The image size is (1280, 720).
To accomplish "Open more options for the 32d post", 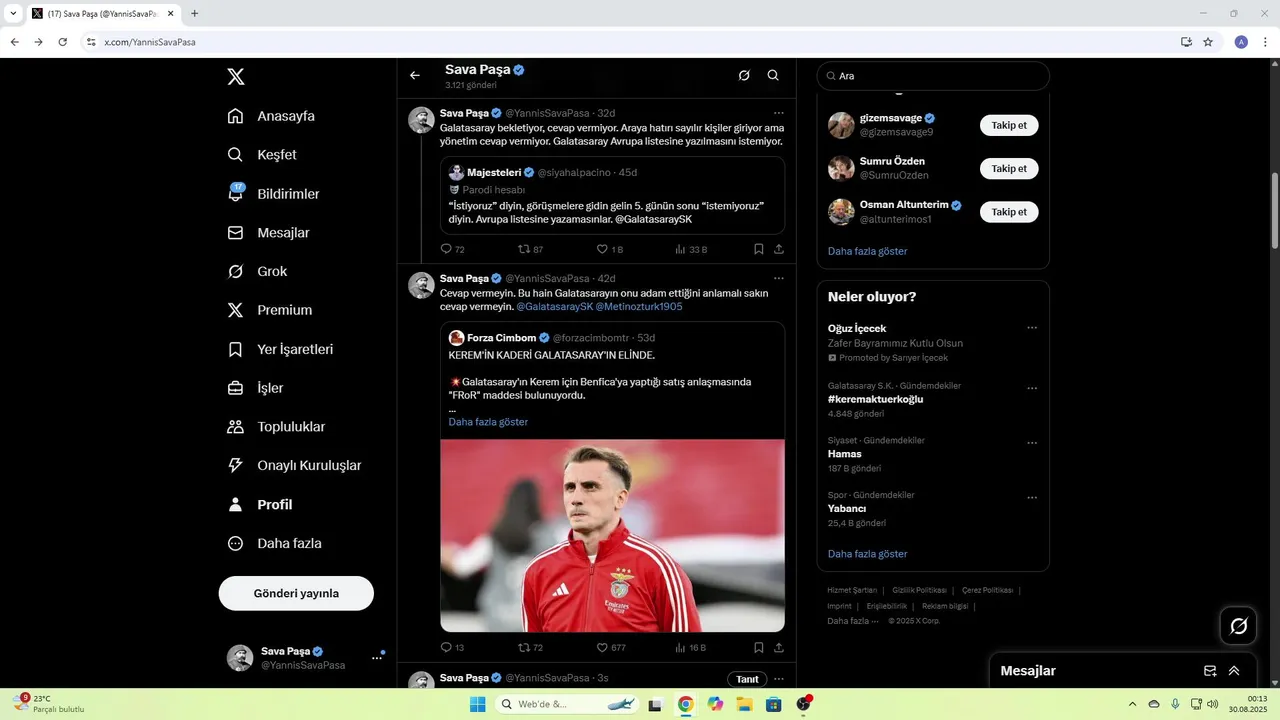I will click(x=778, y=112).
